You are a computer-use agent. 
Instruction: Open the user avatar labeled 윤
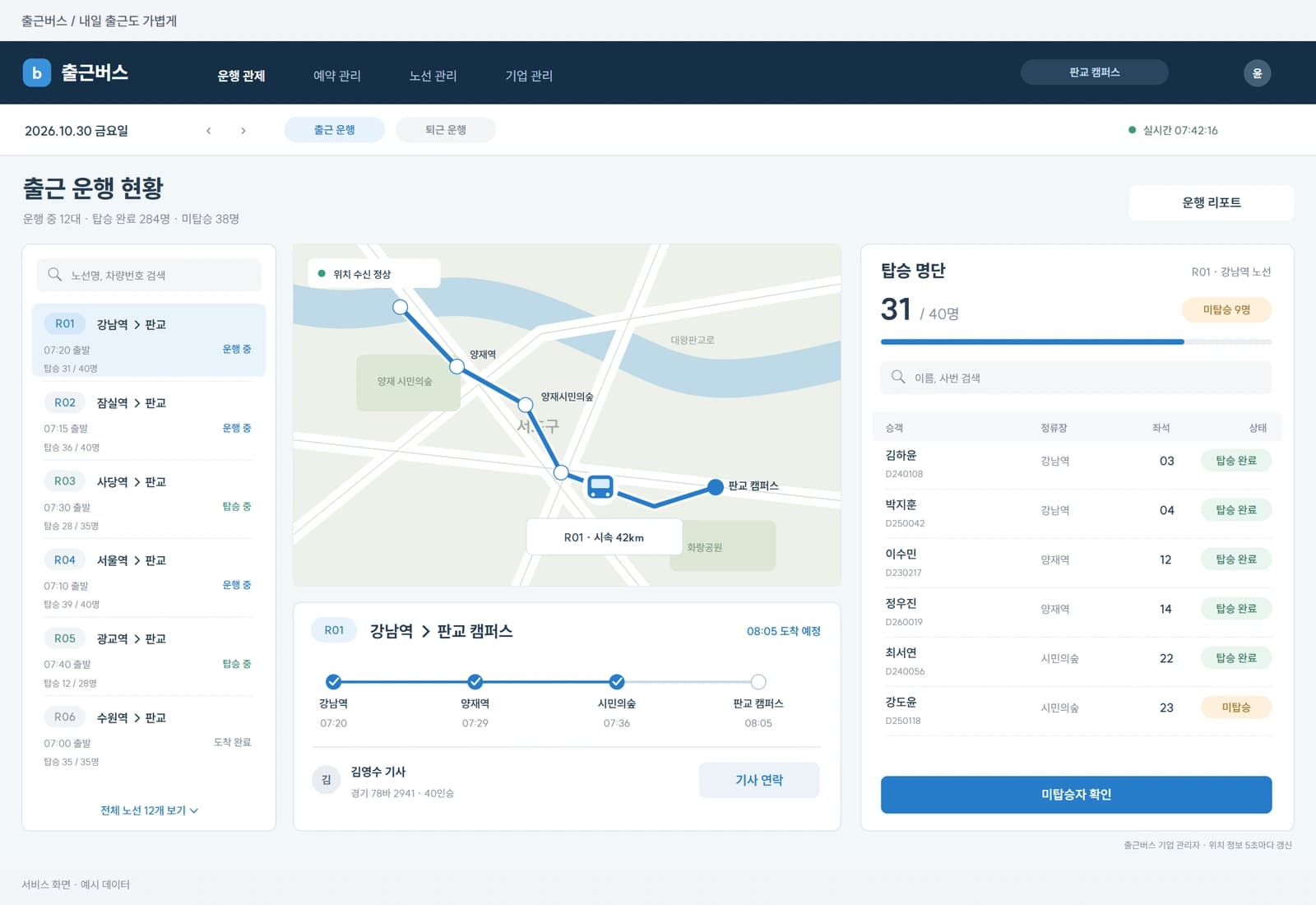click(x=1257, y=72)
